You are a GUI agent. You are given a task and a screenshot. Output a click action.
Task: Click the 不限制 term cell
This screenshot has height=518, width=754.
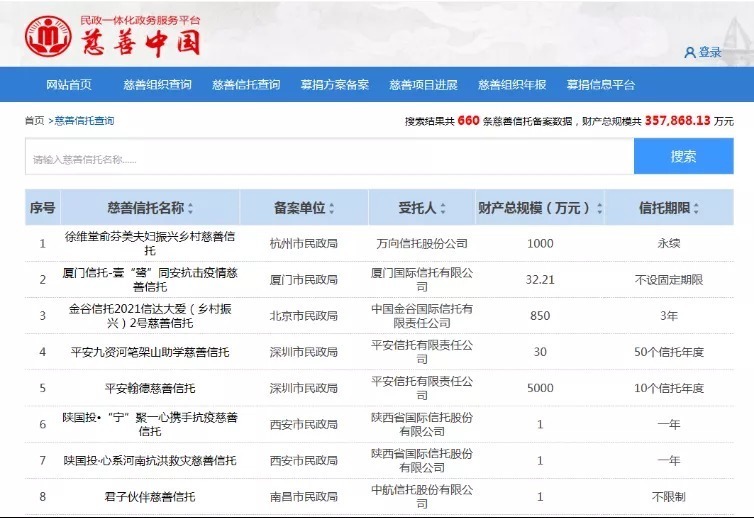[669, 497]
